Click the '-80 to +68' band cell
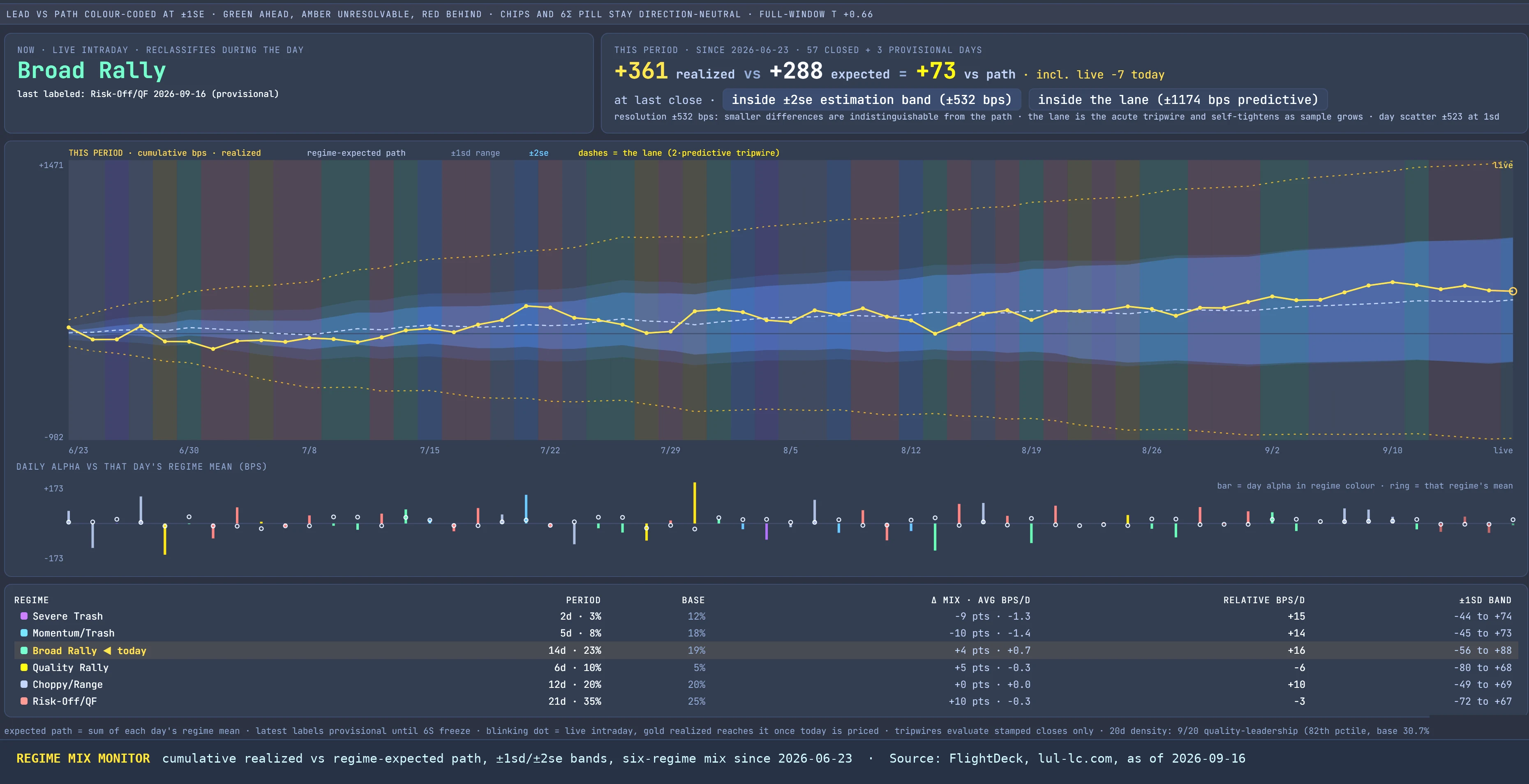Viewport: 1529px width, 784px height. click(1483, 667)
